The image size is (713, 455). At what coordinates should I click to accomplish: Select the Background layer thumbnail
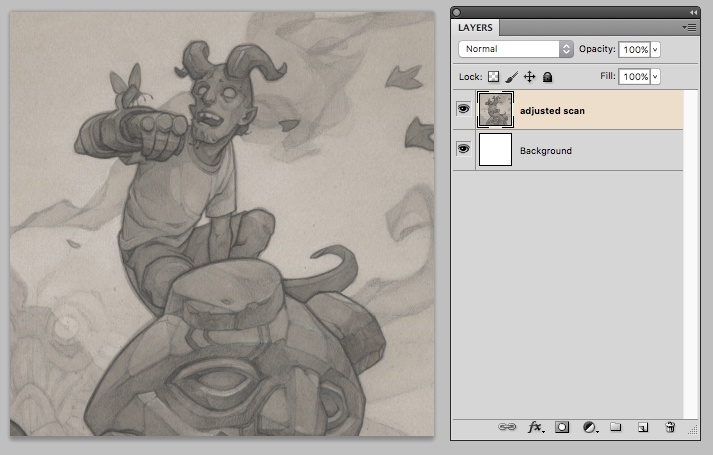[495, 150]
